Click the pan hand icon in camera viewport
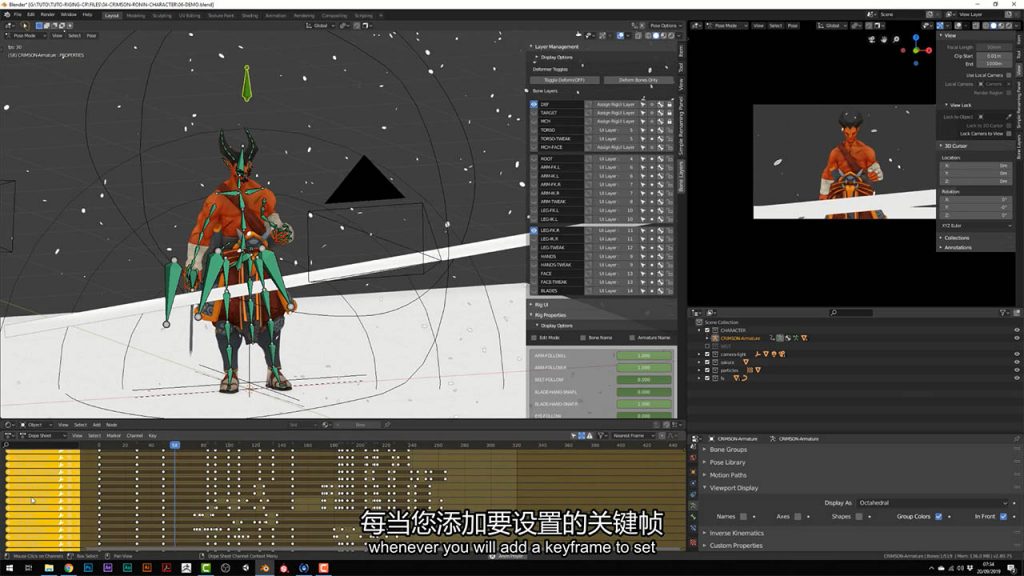The width and height of the screenshot is (1024, 576). [884, 39]
